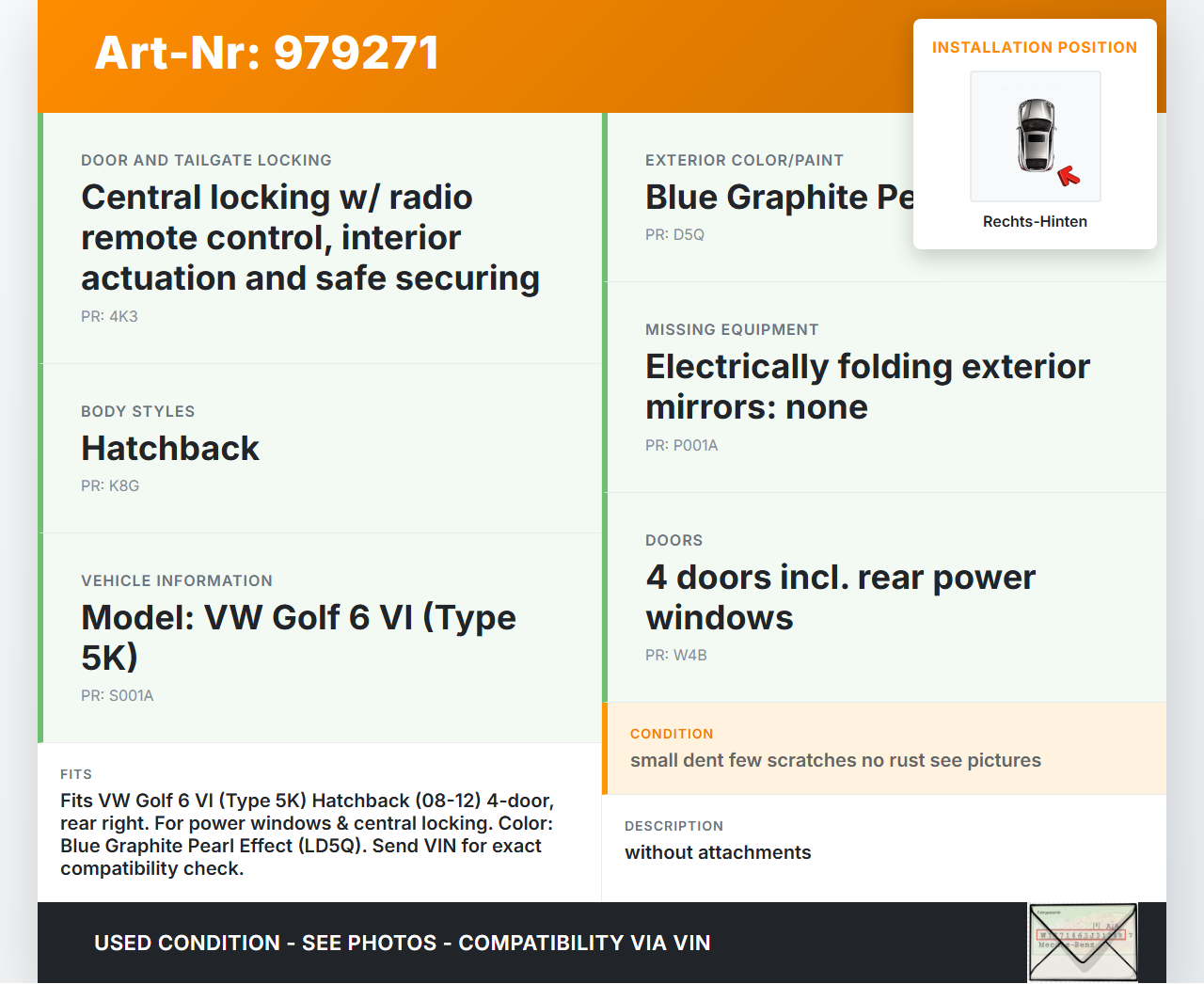Select the Hatchback body style value
This screenshot has width=1204, height=984.
(170, 448)
